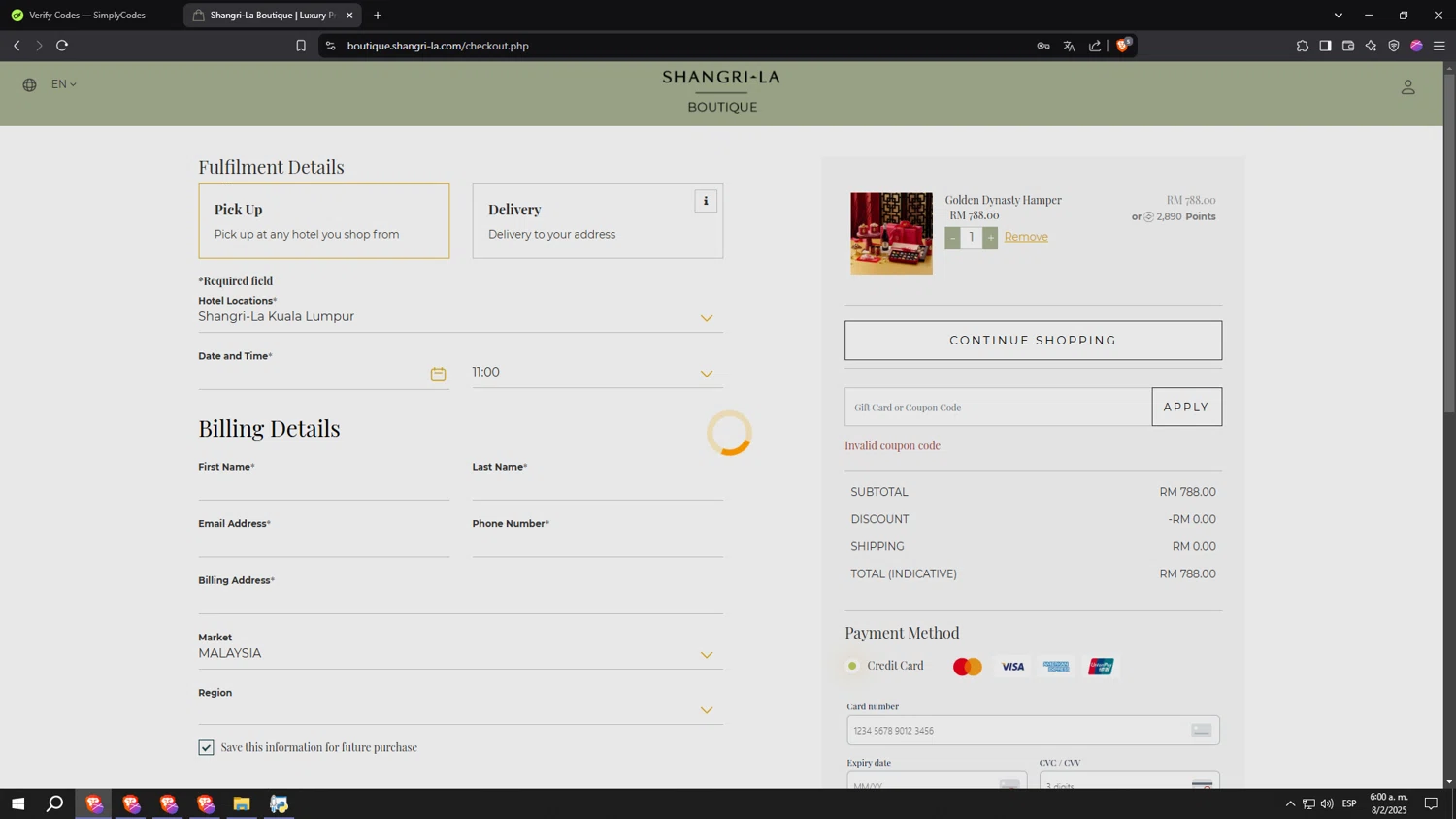Click the Card number input field
Screen dimensions: 1456x819
pyautogui.click(x=1033, y=731)
